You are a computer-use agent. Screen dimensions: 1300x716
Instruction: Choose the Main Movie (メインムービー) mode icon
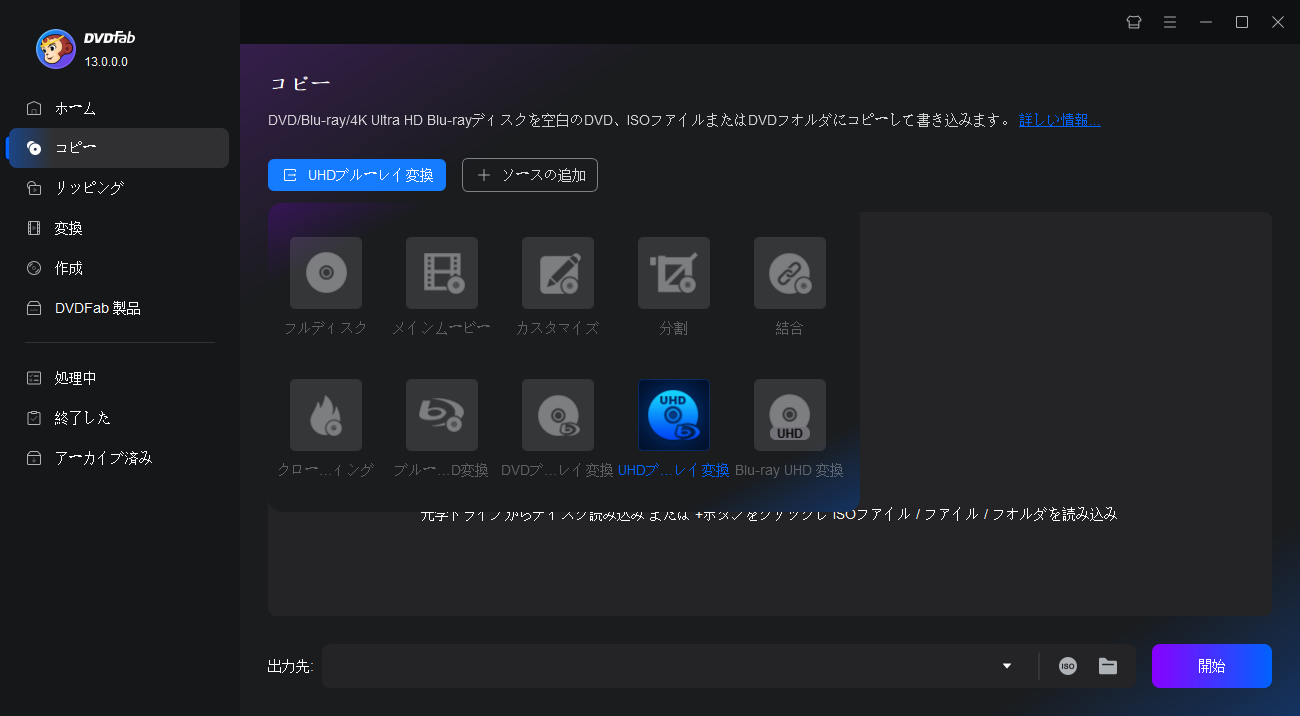pos(442,272)
